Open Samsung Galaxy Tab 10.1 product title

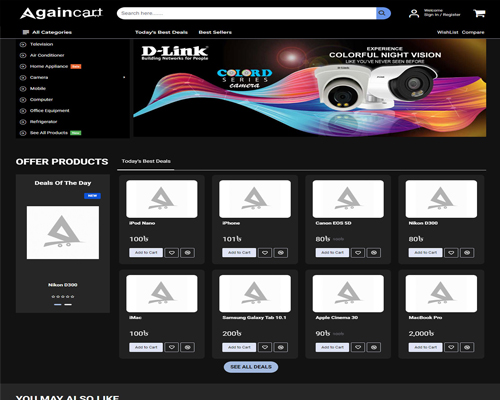[254, 318]
